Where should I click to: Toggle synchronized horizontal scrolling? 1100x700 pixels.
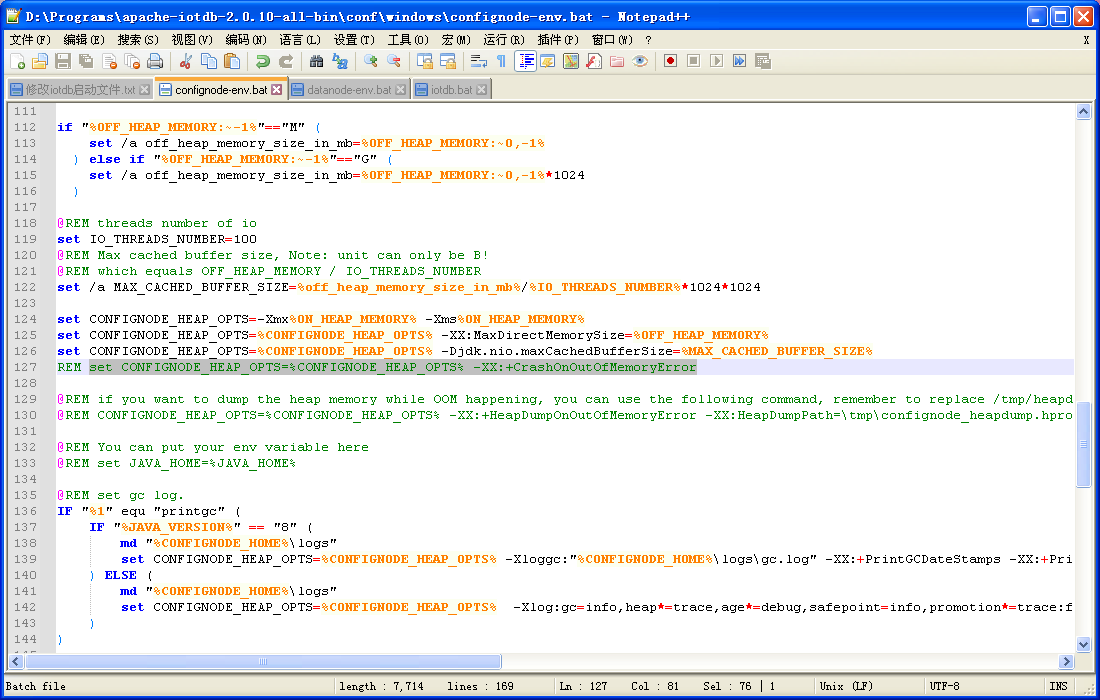coord(448,62)
